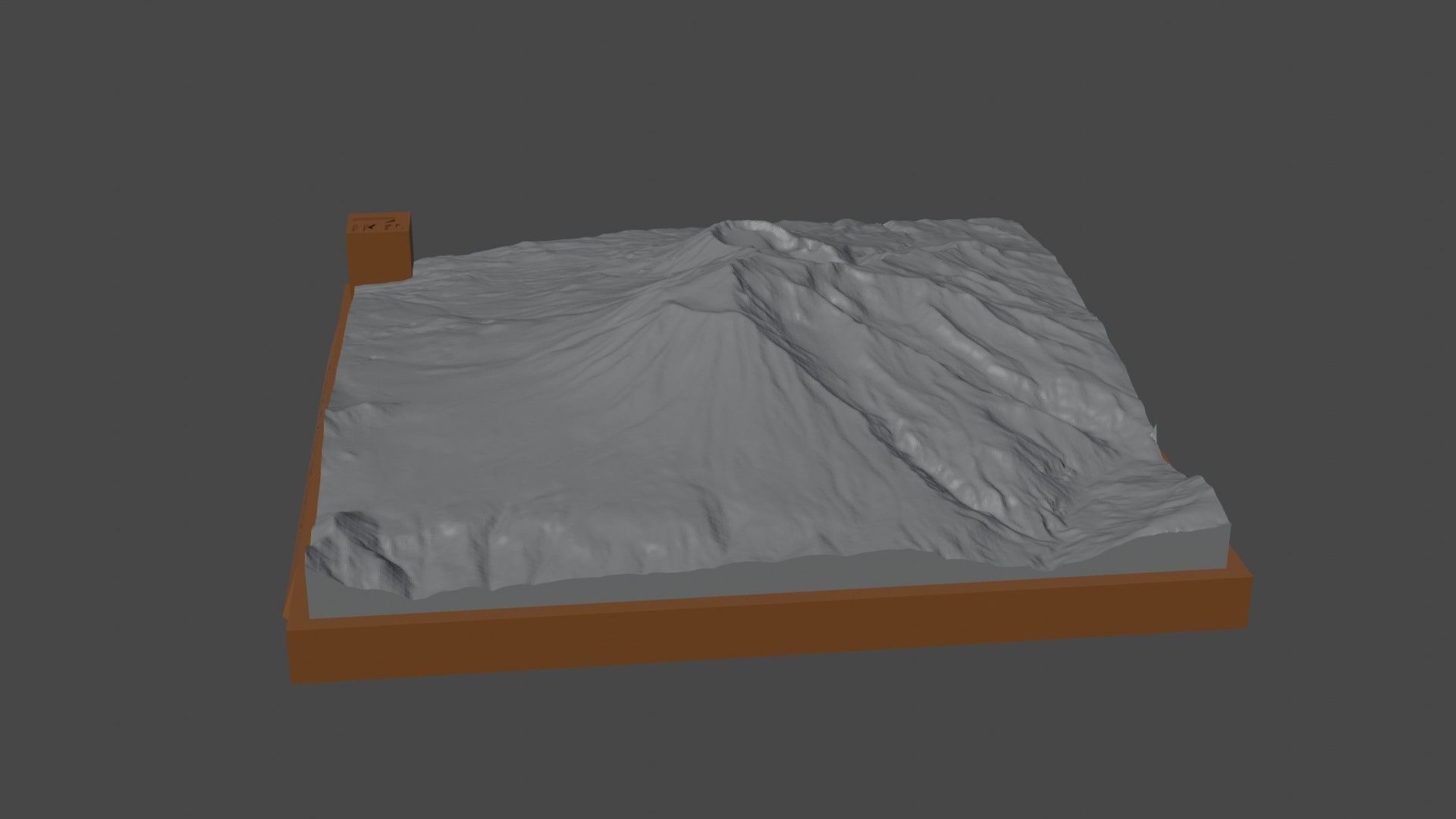Select the small brown engraved label block
Screen dimensions: 1456x819
tap(379, 249)
